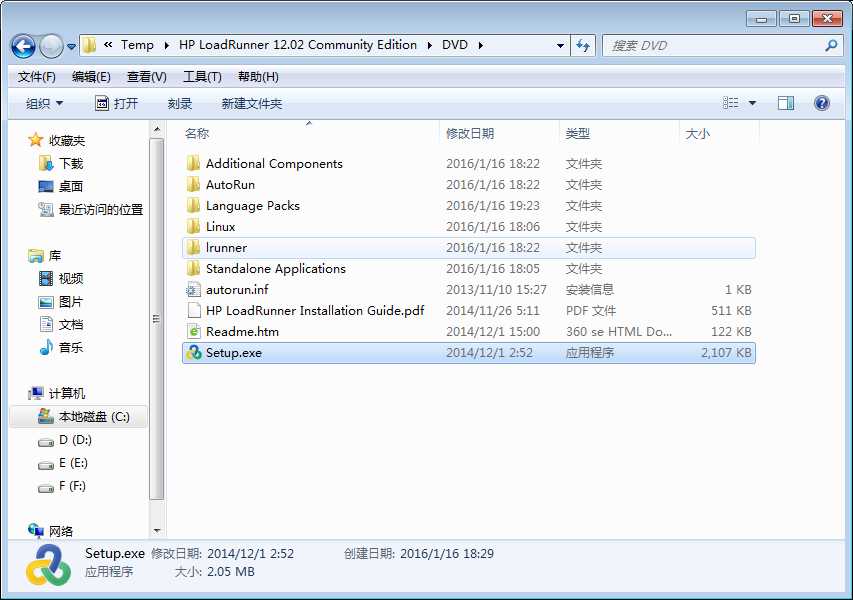
Task: Open address bar history dropdown
Action: pos(560,46)
